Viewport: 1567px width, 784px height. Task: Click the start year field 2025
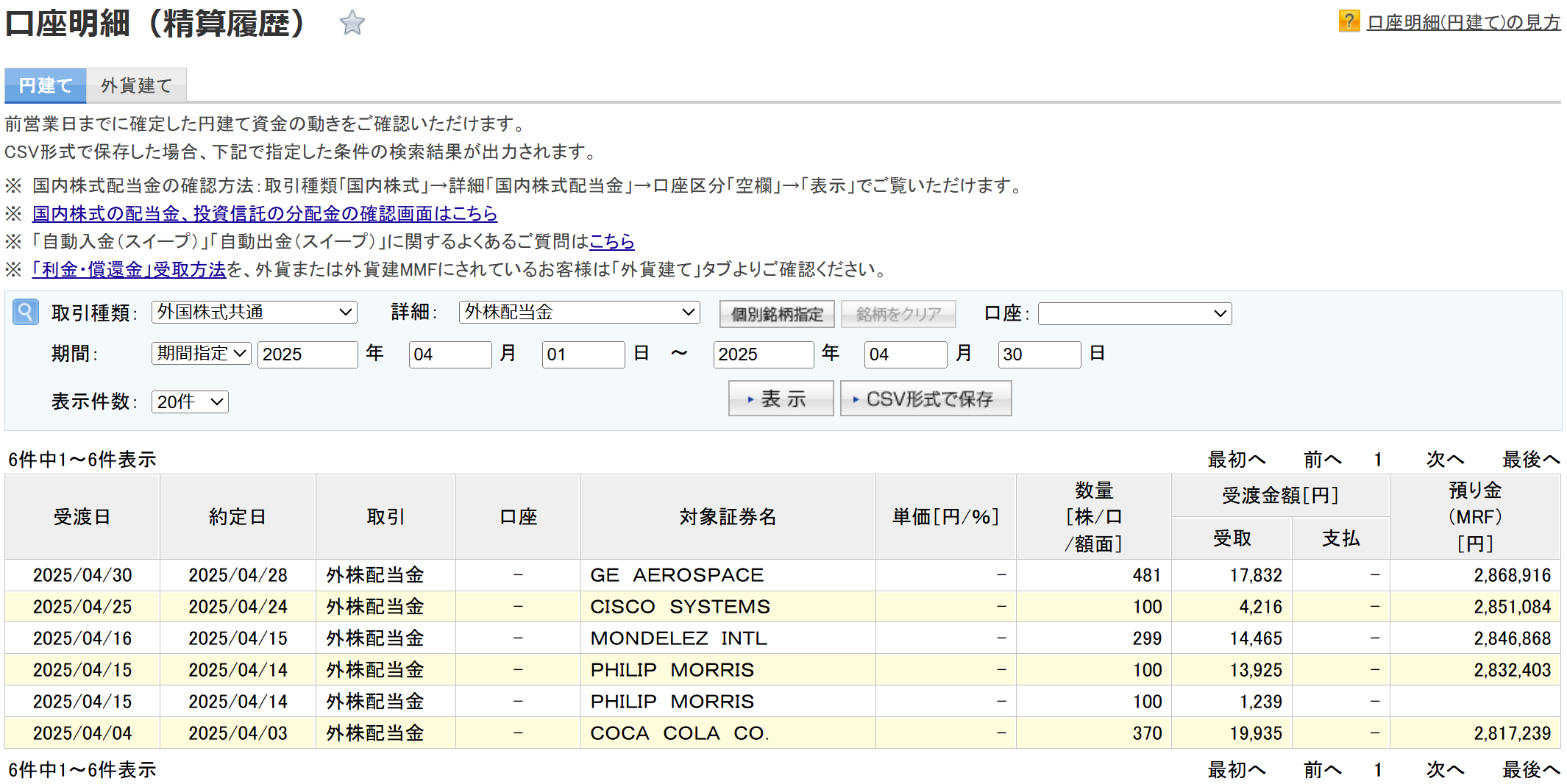pyautogui.click(x=308, y=354)
